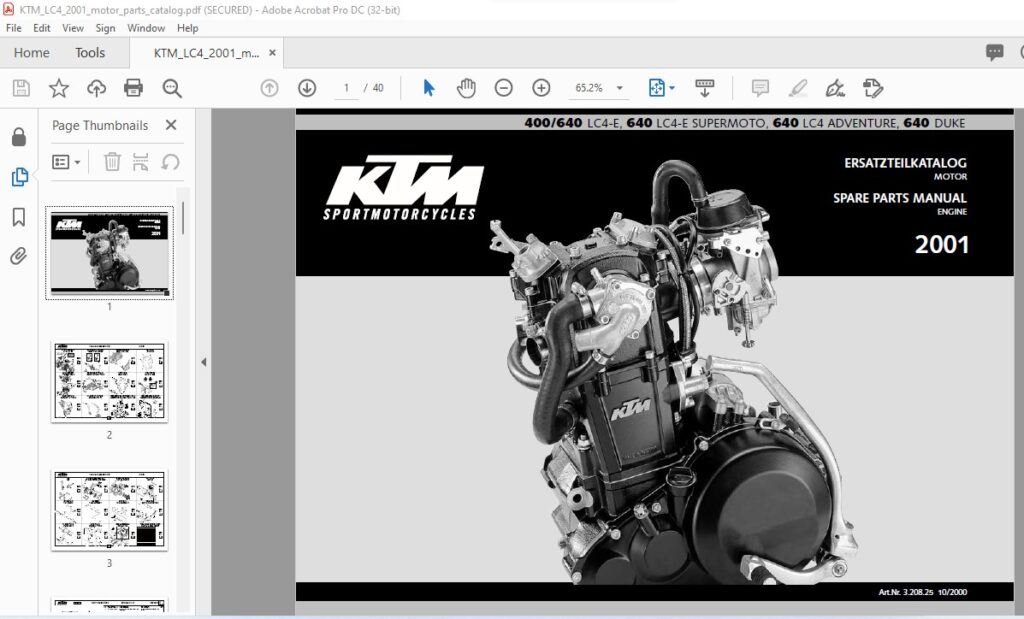Viewport: 1024px width, 619px height.
Task: Open the View menu
Action: pyautogui.click(x=72, y=28)
